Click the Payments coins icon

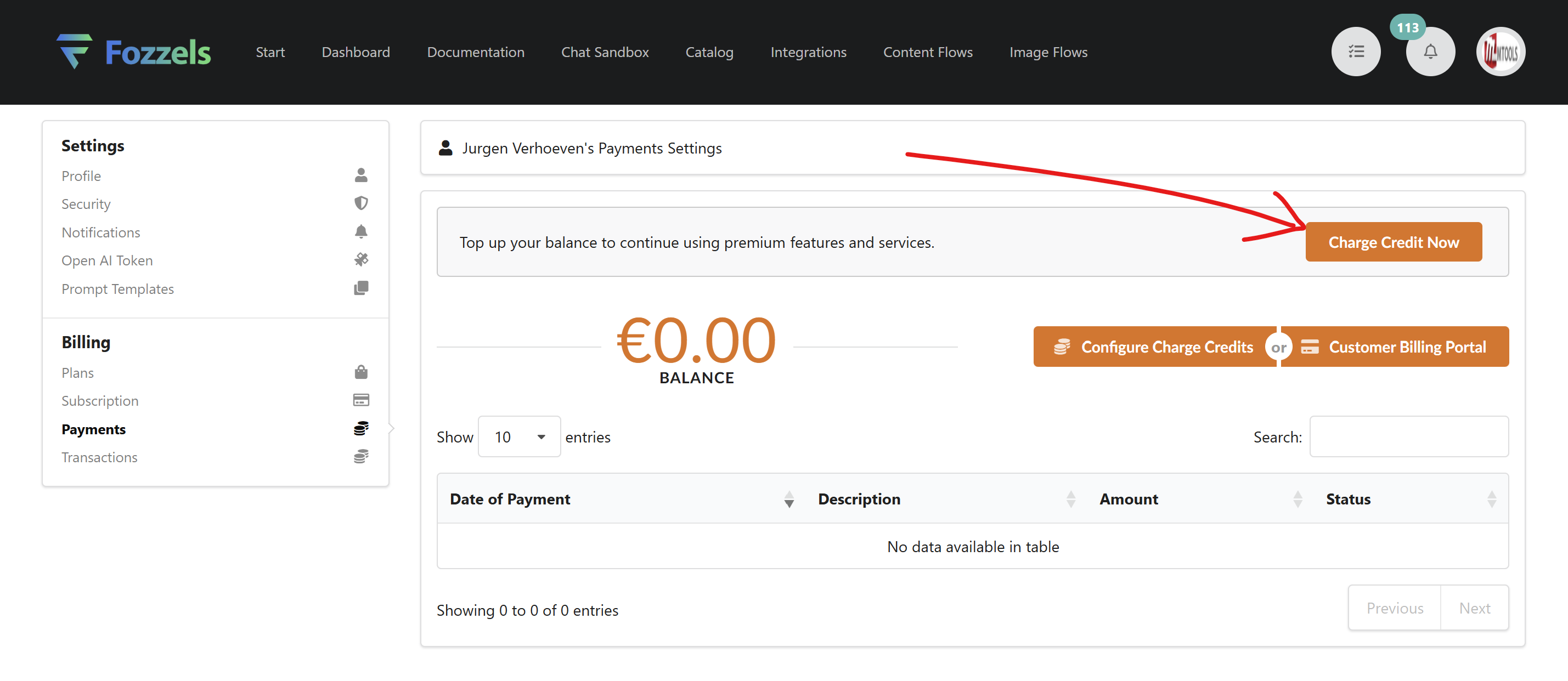click(x=361, y=428)
